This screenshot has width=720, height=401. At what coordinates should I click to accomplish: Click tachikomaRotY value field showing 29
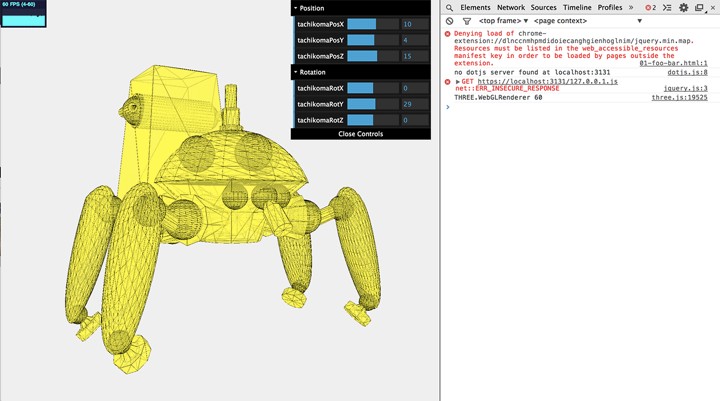[x=415, y=104]
